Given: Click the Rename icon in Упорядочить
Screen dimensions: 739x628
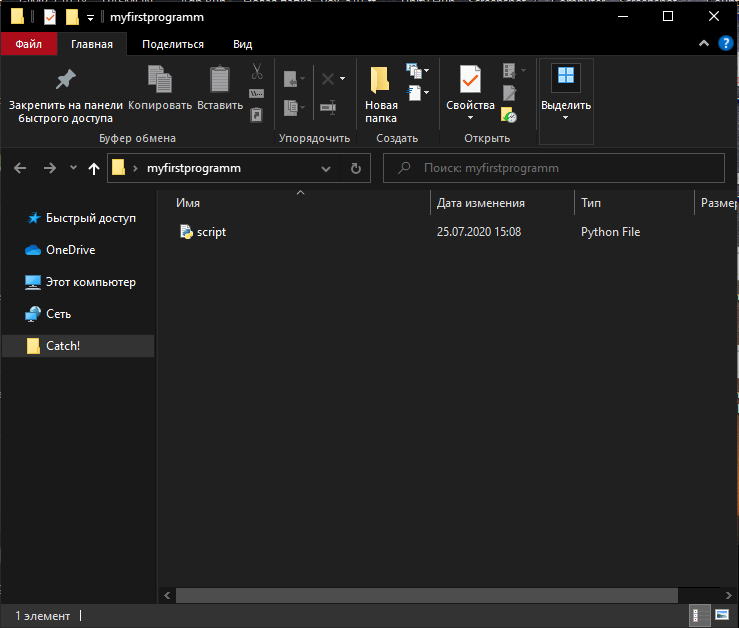Looking at the screenshot, I should 328,107.
